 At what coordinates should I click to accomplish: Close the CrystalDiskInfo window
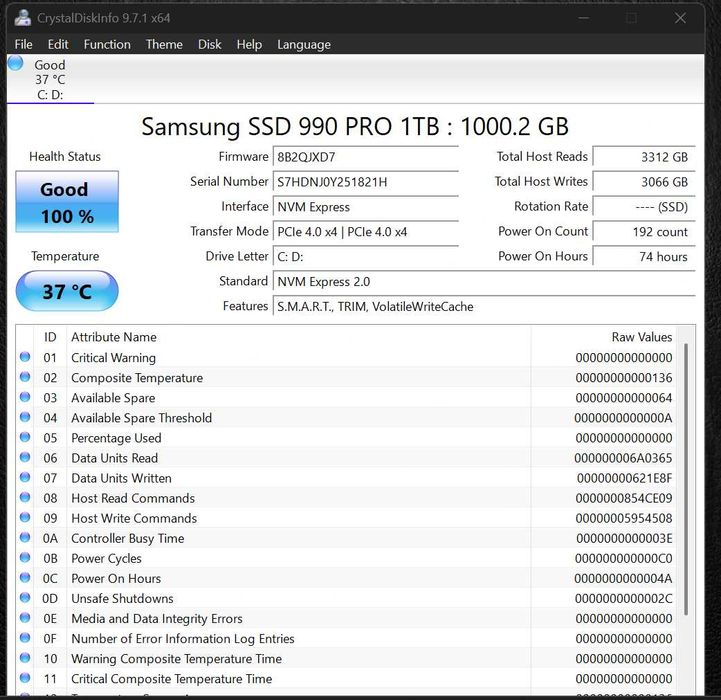tap(680, 18)
